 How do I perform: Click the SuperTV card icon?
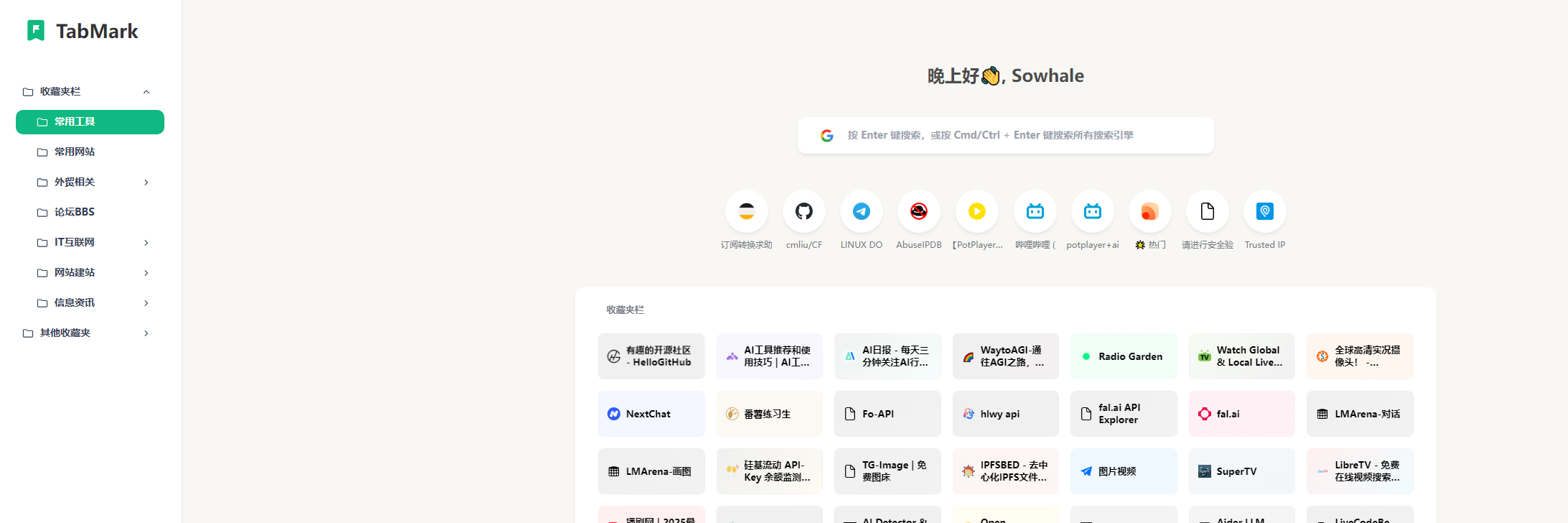tap(1205, 471)
